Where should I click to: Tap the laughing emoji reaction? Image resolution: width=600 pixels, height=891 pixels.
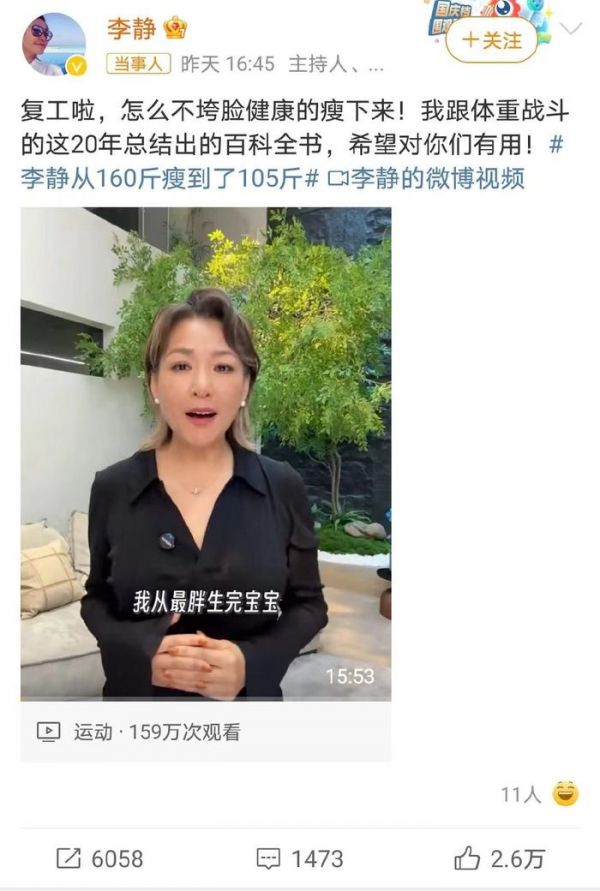click(x=565, y=793)
